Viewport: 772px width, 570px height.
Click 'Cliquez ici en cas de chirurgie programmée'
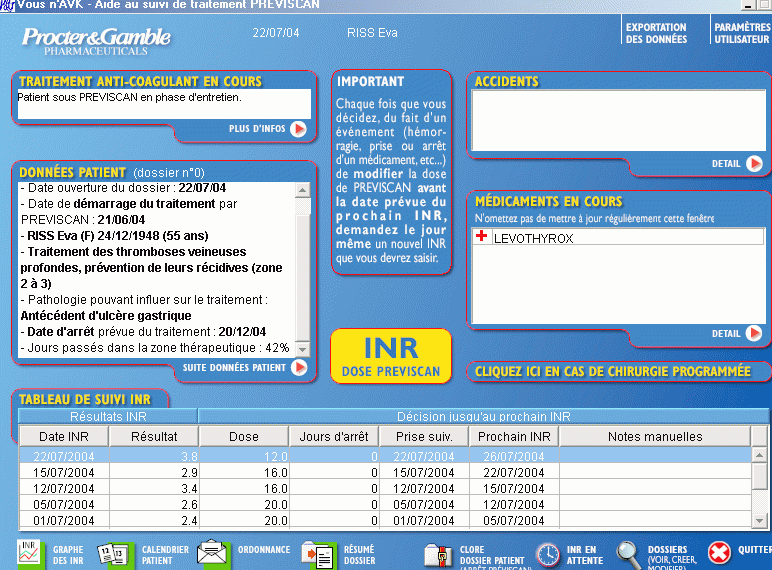pos(613,372)
